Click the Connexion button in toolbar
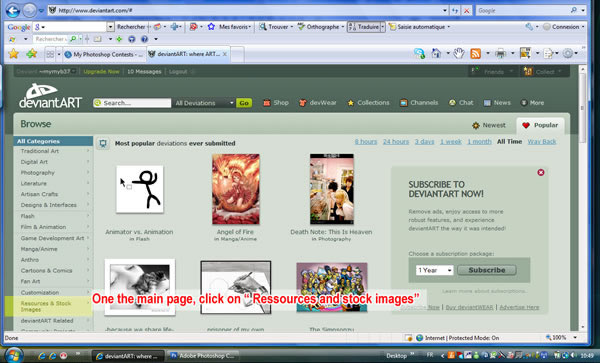The width and height of the screenshot is (600, 363). coord(563,27)
